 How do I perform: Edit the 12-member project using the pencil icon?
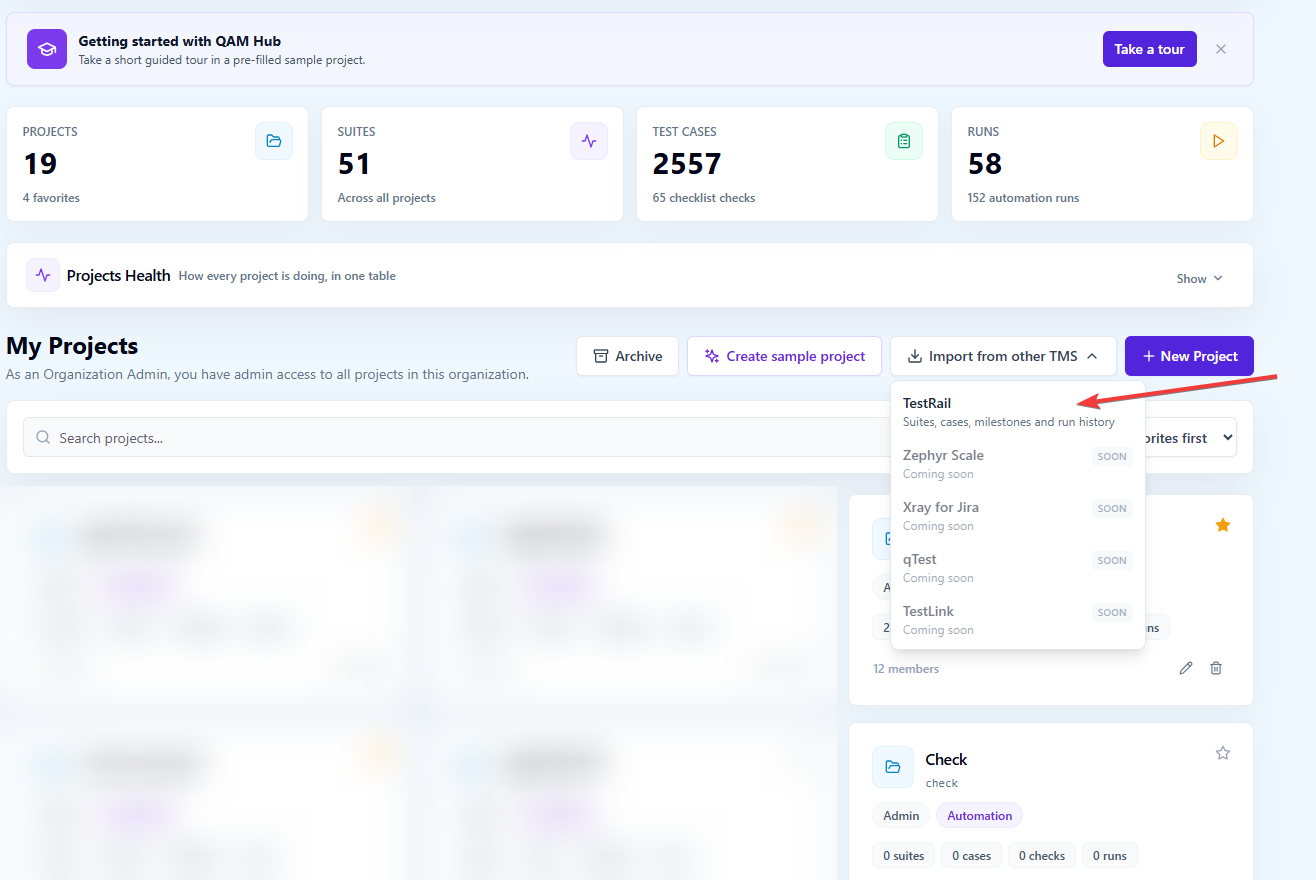(x=1186, y=668)
